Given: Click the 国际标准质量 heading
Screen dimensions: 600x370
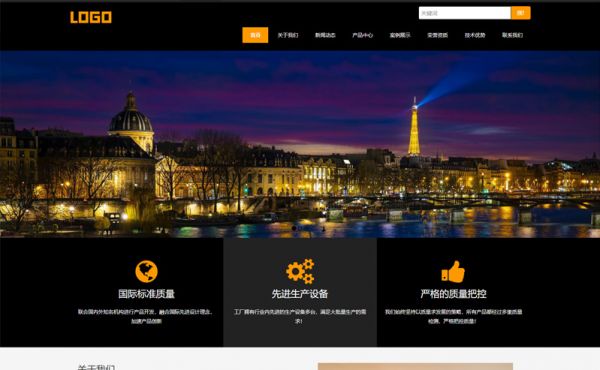Looking at the screenshot, I should pyautogui.click(x=147, y=294).
